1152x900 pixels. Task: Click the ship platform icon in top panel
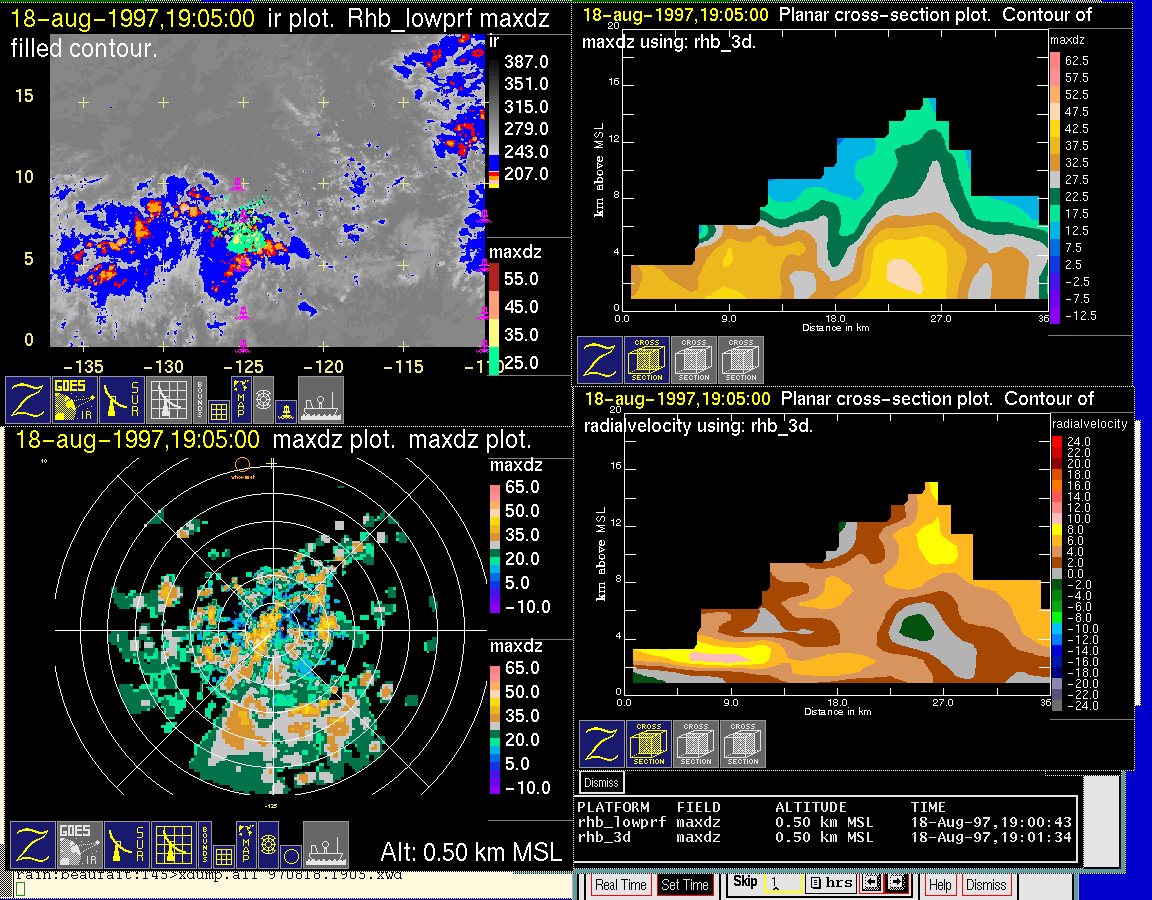(x=321, y=400)
